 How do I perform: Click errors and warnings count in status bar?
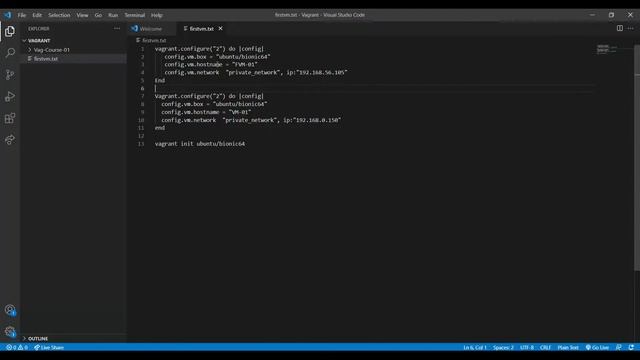tap(17, 347)
